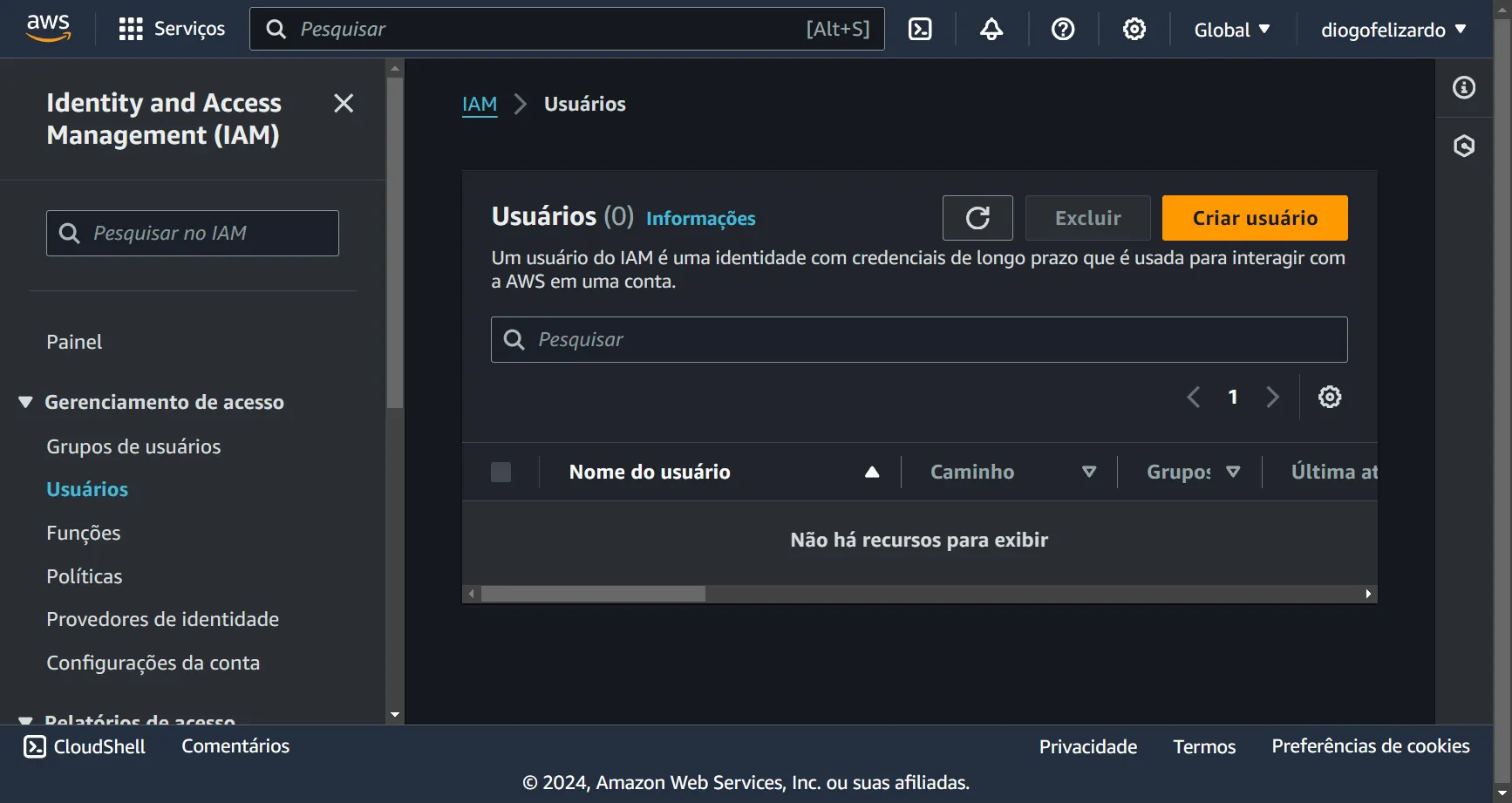
Task: Open Funções in the sidebar
Action: [x=84, y=533]
